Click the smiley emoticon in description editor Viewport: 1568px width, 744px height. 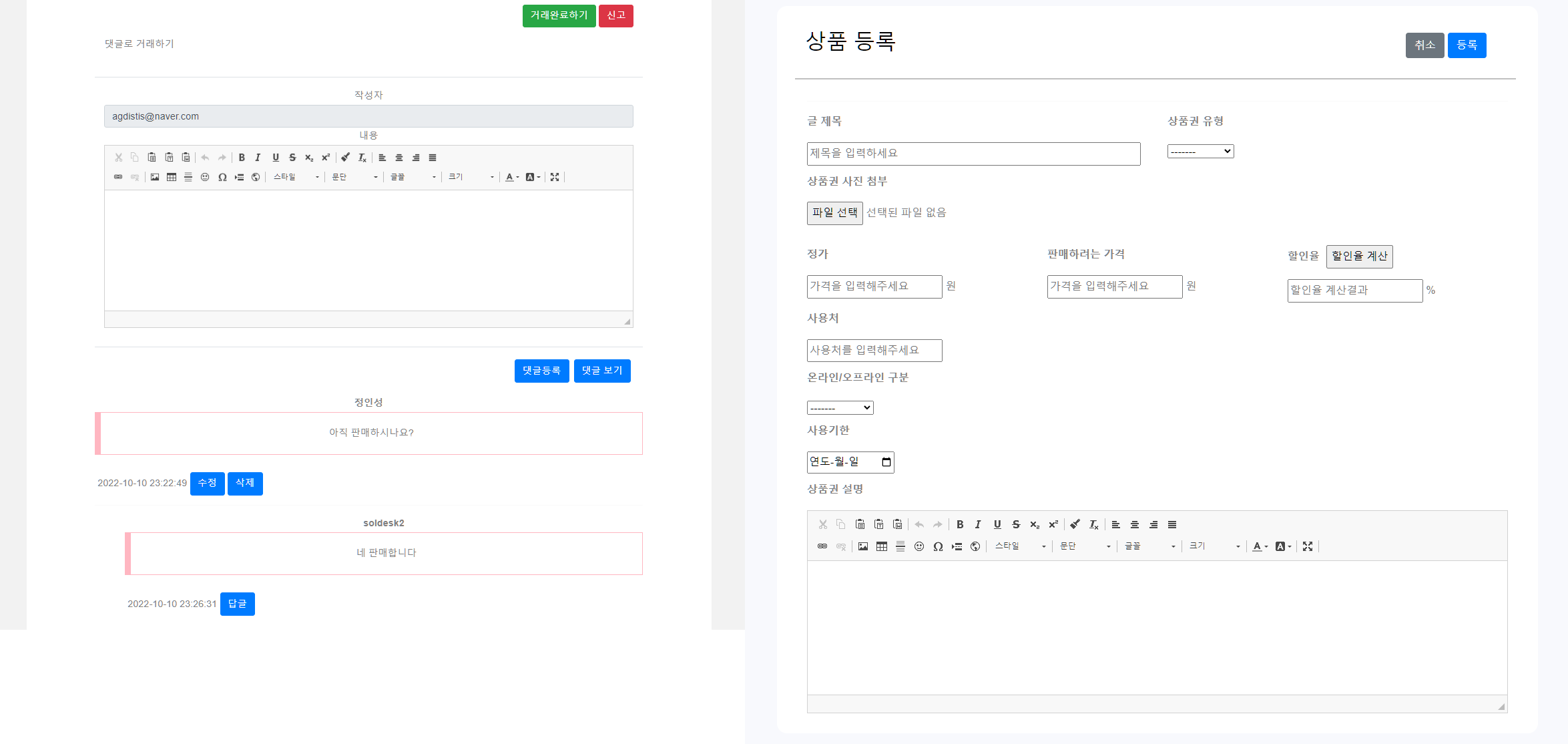click(919, 546)
